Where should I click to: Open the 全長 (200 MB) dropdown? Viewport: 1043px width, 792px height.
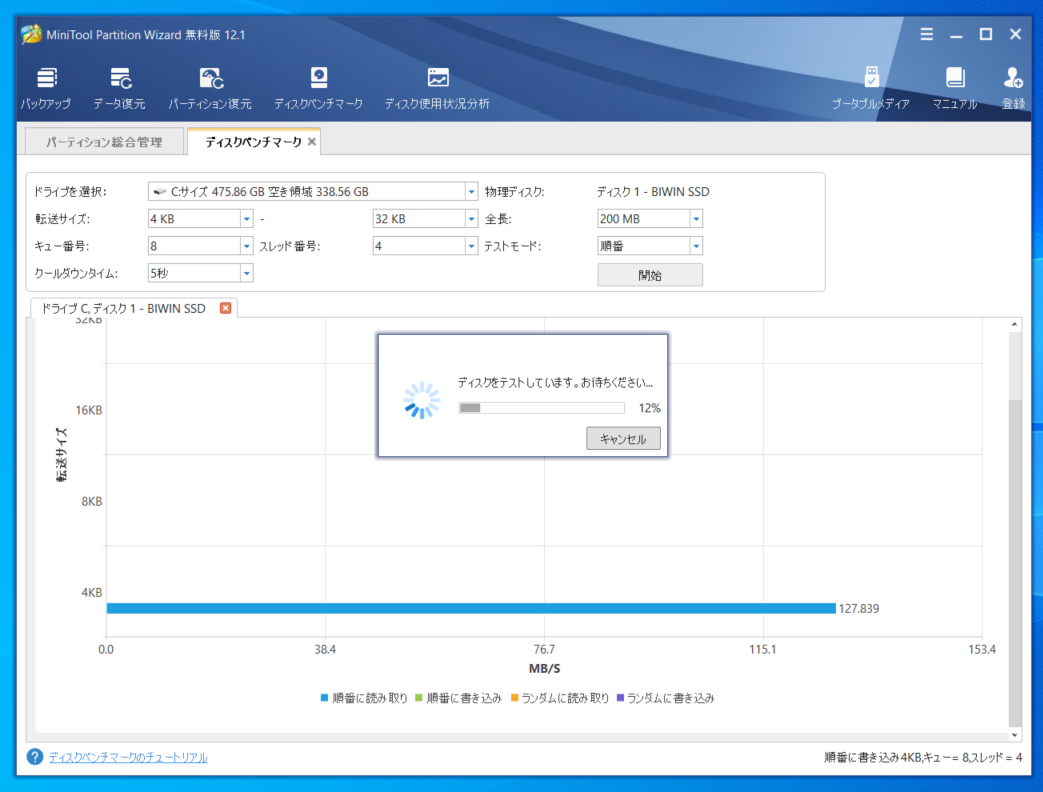696,218
